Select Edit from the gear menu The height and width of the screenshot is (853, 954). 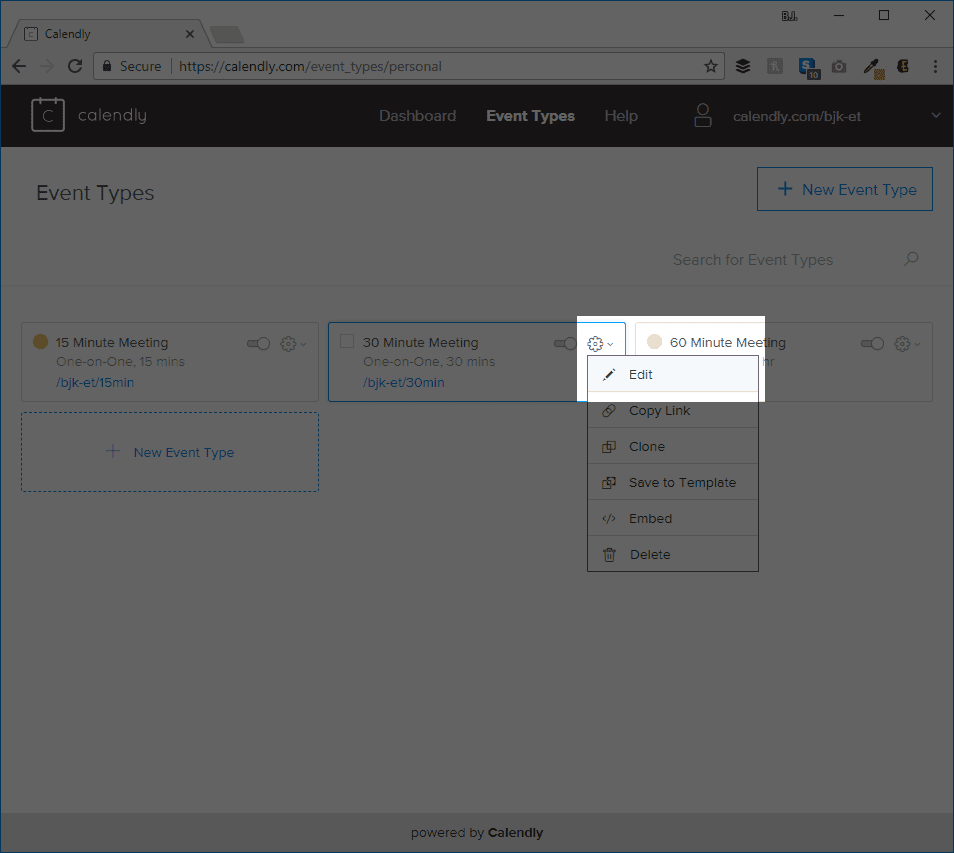pos(673,374)
